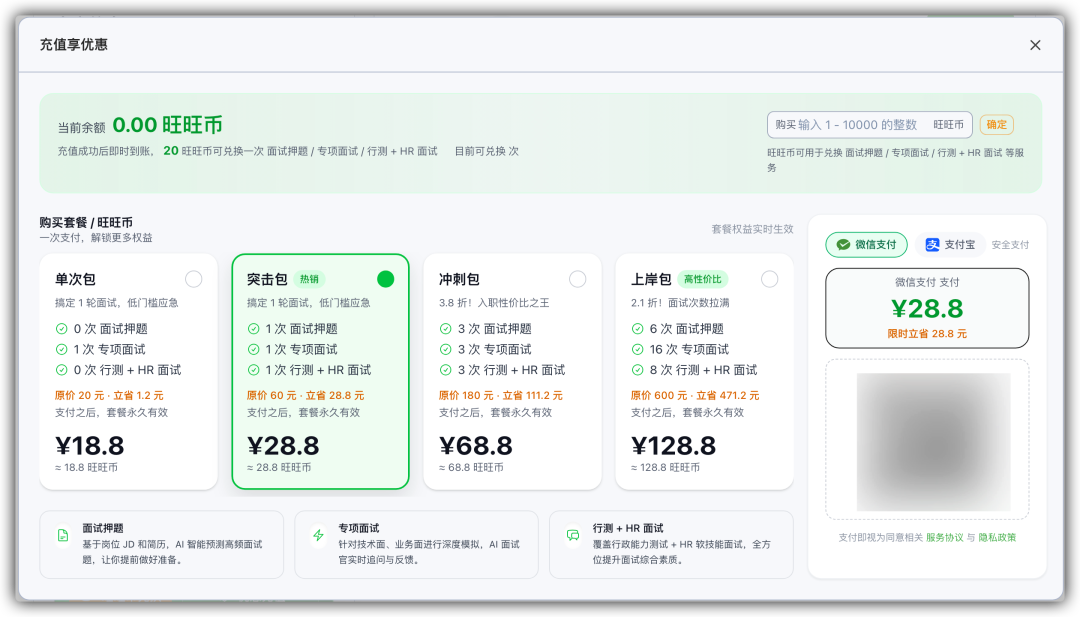Viewport: 1080px width, 617px height.
Task: Close the 充值享优惠 dialog with the X
Action: (x=1035, y=44)
